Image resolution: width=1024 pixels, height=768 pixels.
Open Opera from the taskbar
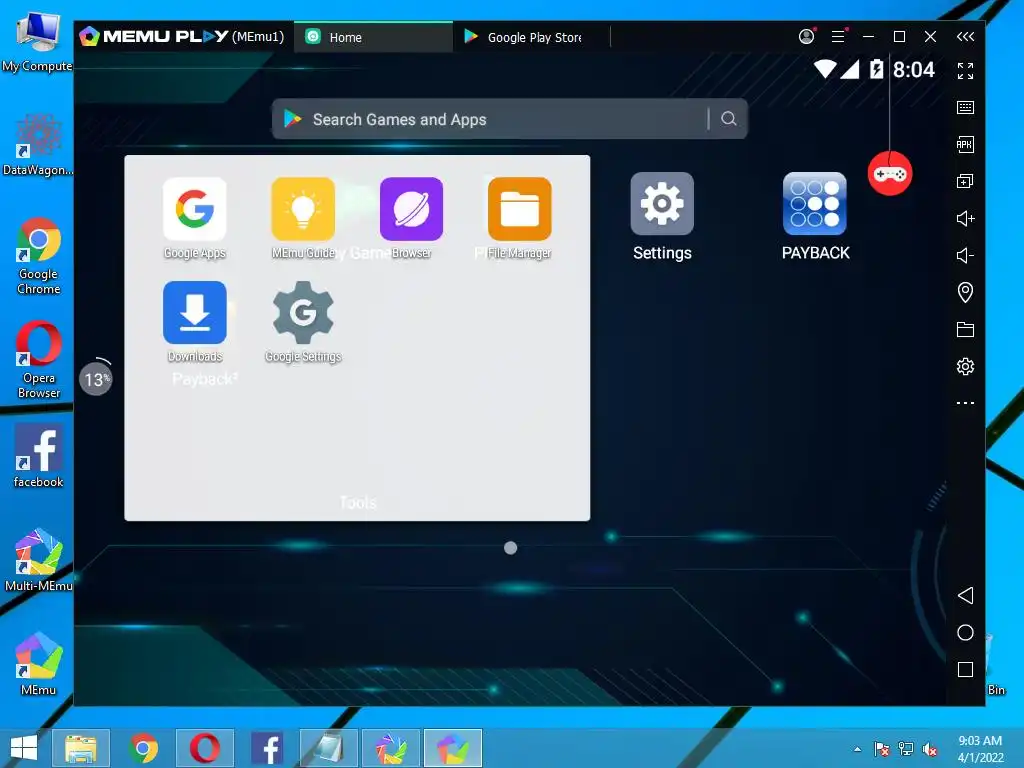pos(205,748)
